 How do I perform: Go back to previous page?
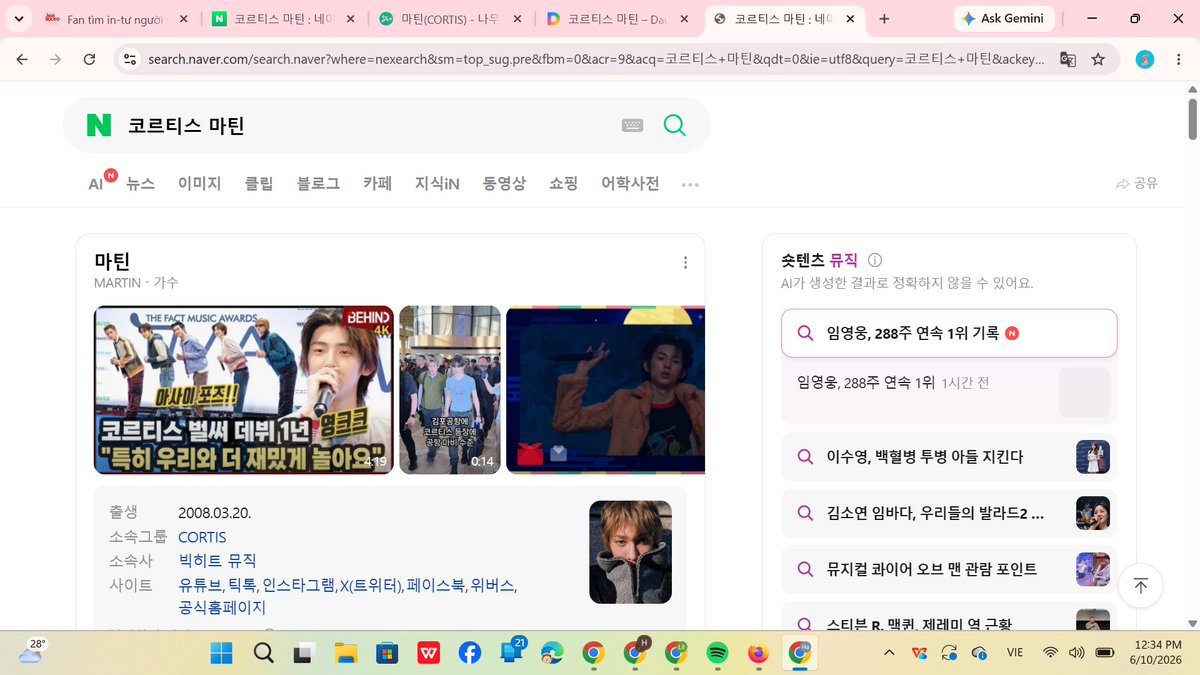tap(22, 59)
